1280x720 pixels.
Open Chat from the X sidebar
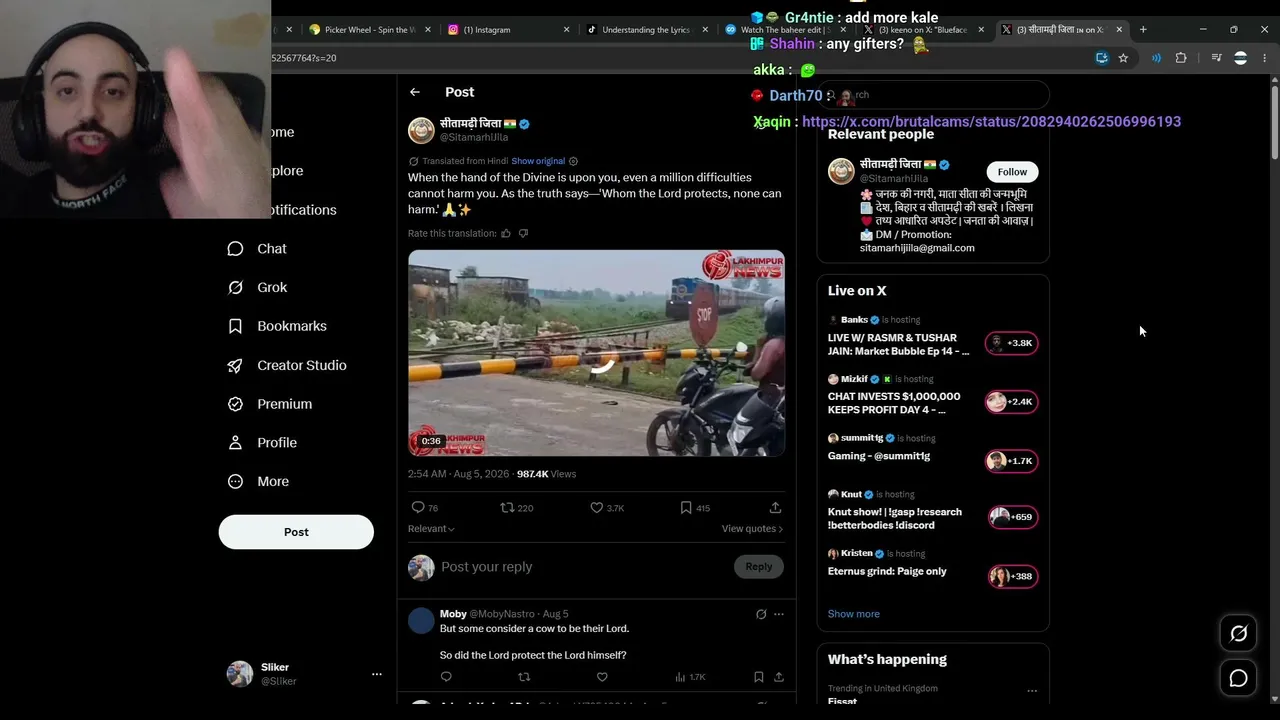257,249
